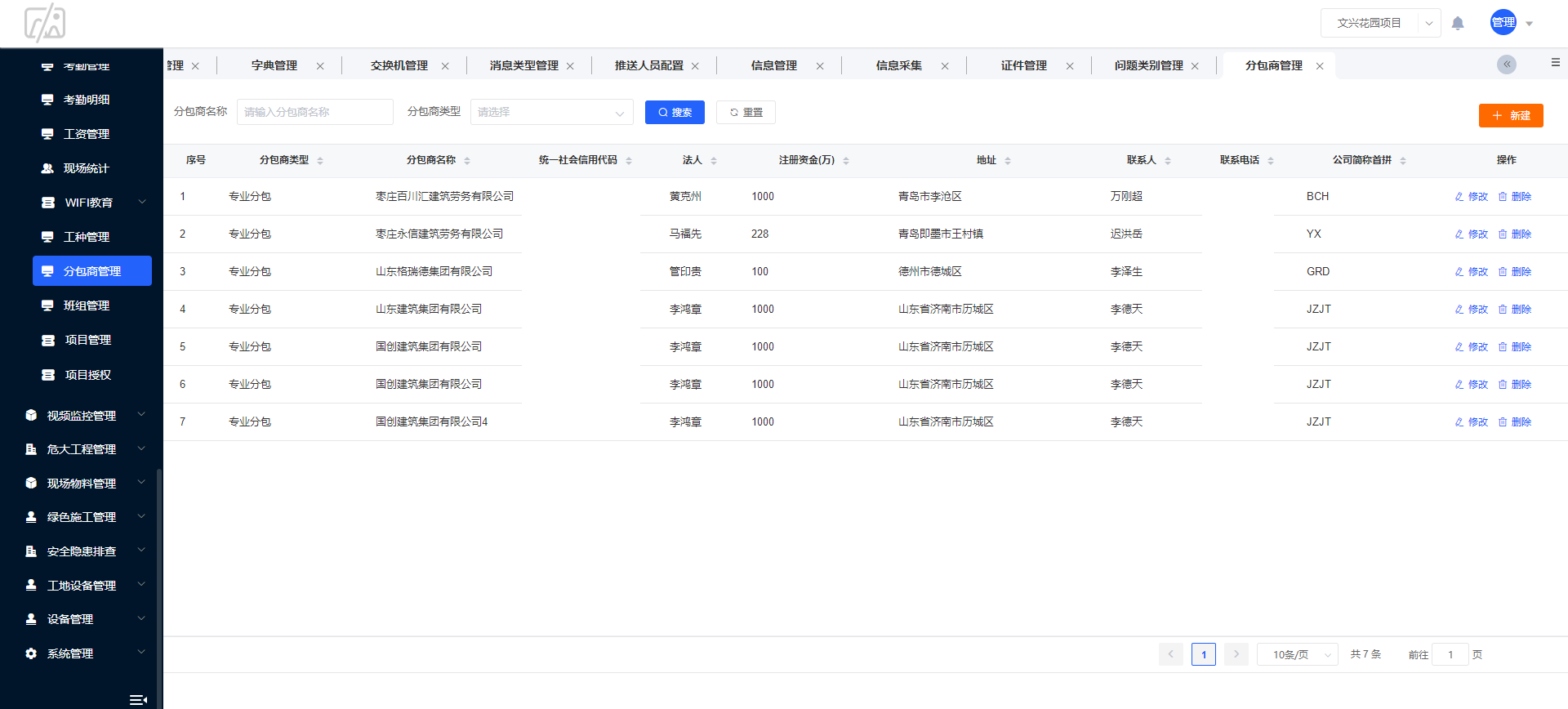Click 删除 for 山东格瑞德集团有限公司
The height and width of the screenshot is (709, 1568).
[x=1515, y=272]
